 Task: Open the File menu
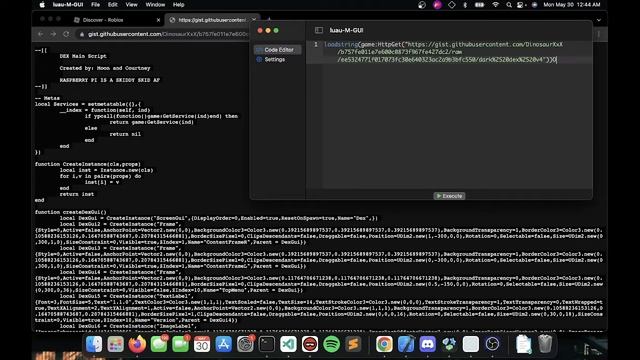click(96, 5)
